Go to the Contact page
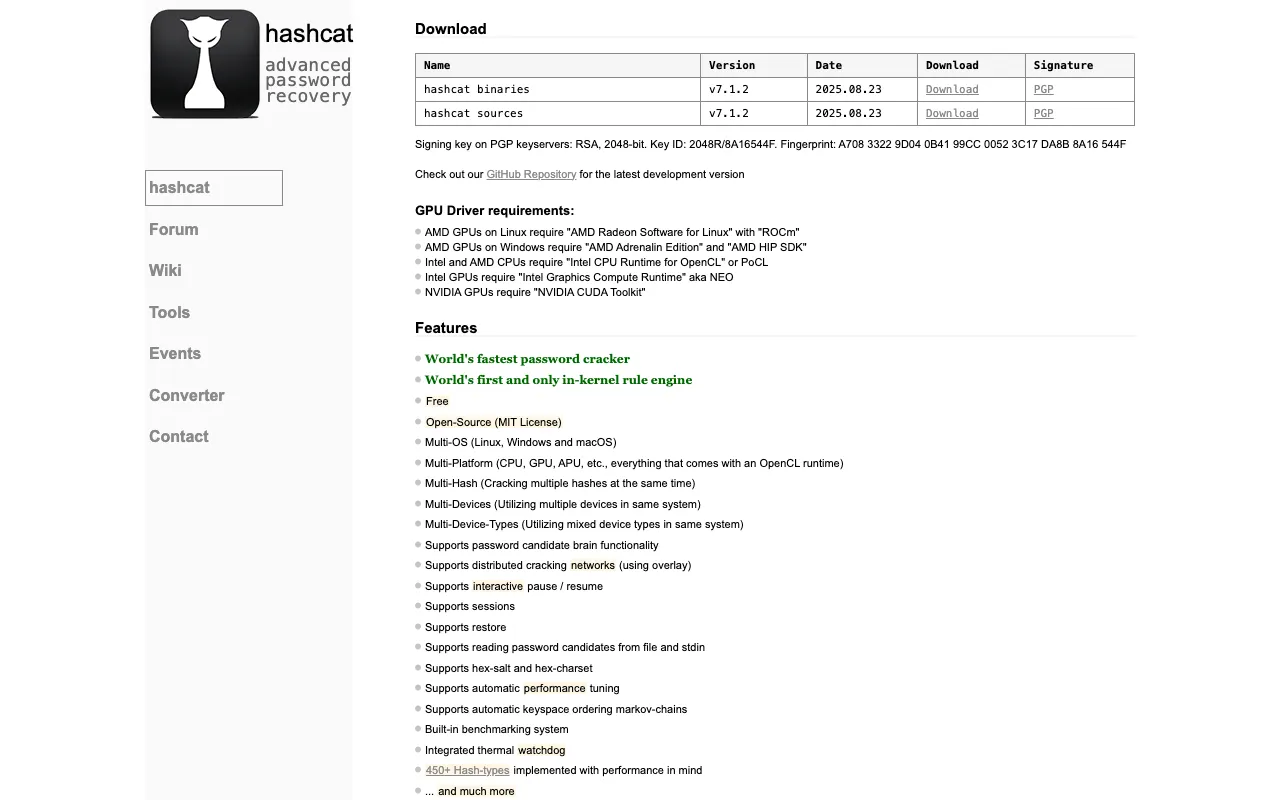The height and width of the screenshot is (800, 1280). pos(178,436)
